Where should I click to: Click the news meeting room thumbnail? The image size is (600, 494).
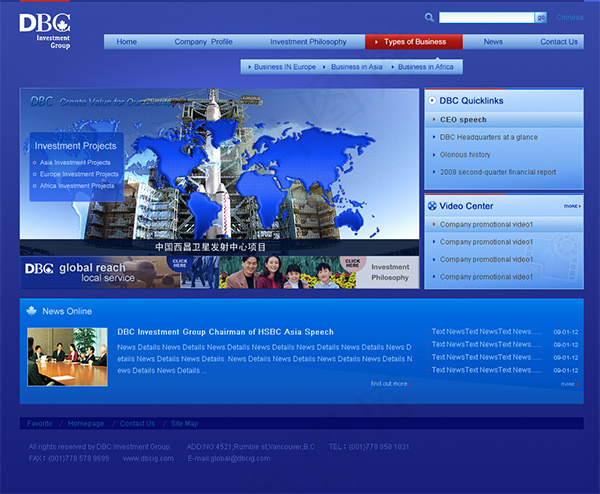(67, 357)
